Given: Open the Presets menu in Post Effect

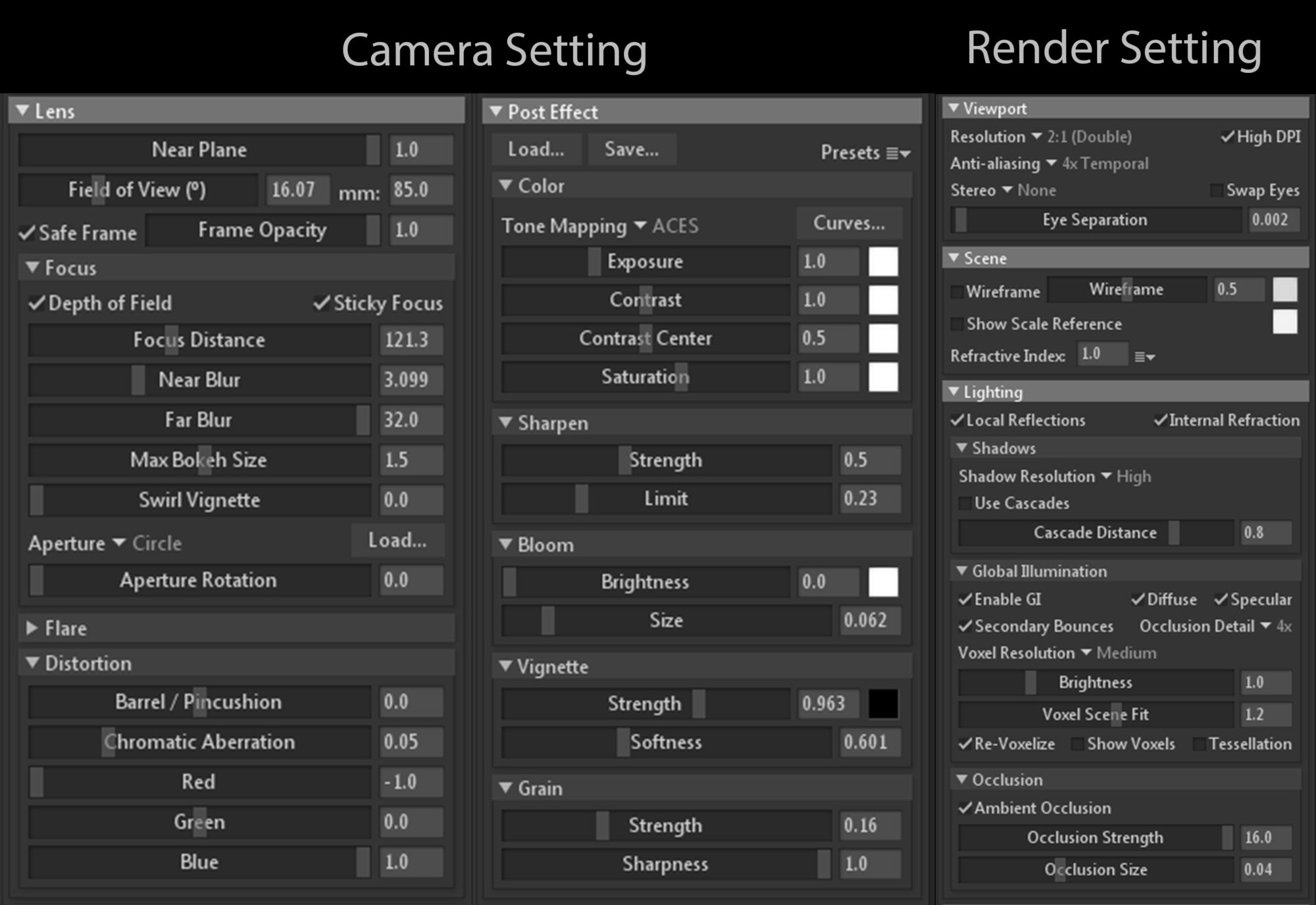Looking at the screenshot, I should pyautogui.click(x=894, y=153).
